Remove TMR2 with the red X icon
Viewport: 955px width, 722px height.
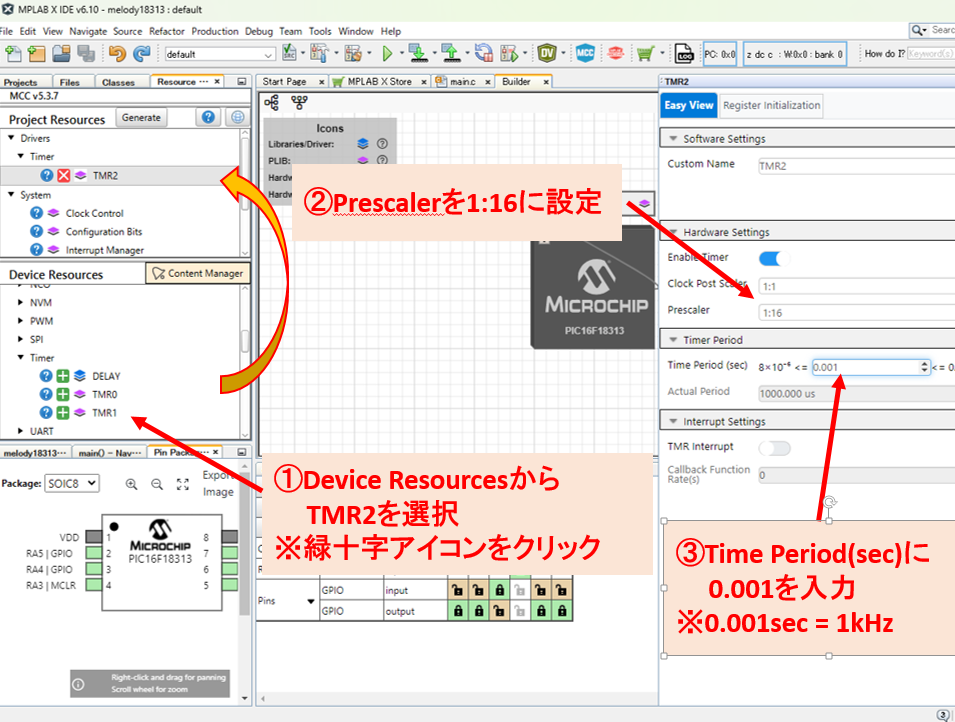click(63, 176)
